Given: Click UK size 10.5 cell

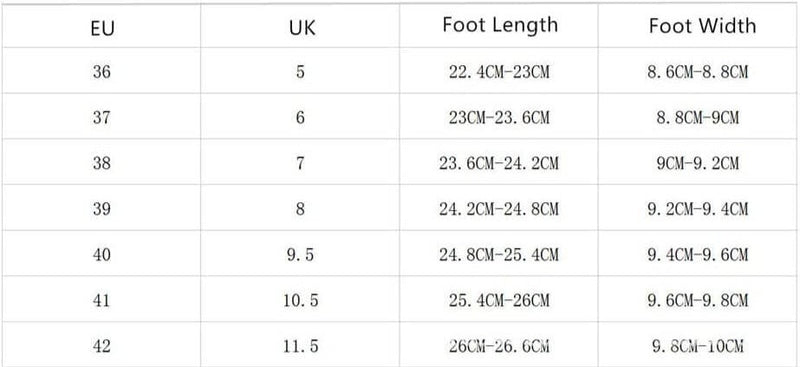Looking at the screenshot, I should 300,299.
